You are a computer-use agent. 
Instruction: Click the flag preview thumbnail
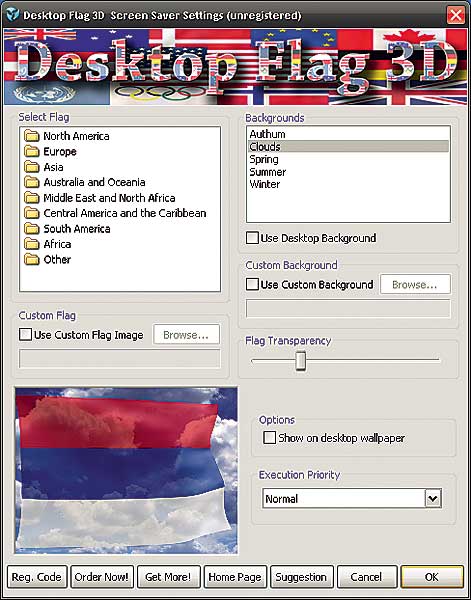(x=126, y=471)
